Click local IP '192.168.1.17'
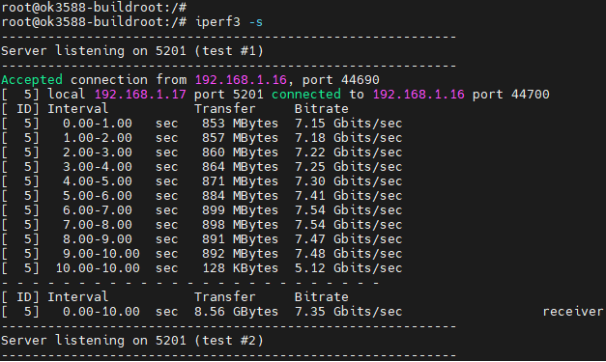This screenshot has width=606, height=362. [x=140, y=94]
